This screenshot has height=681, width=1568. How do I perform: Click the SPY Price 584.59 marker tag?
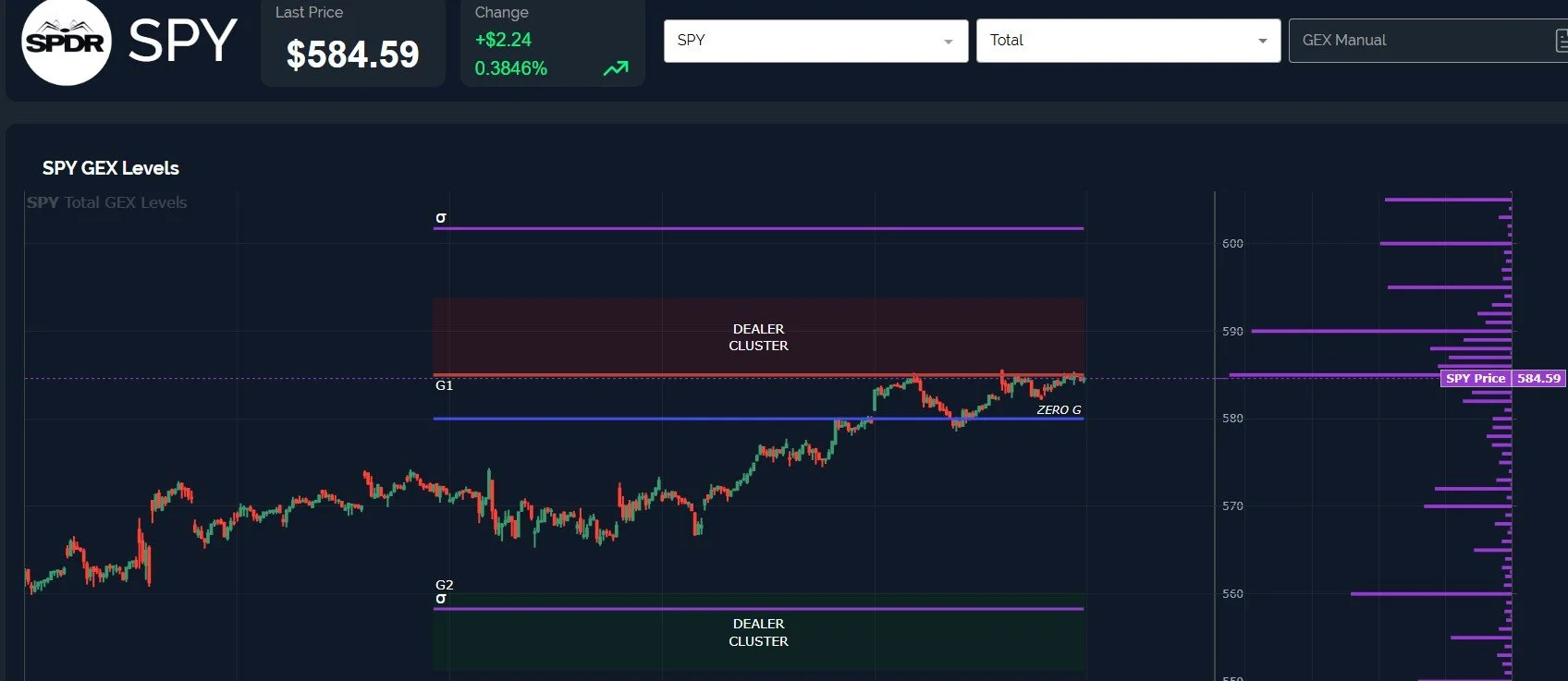1503,378
